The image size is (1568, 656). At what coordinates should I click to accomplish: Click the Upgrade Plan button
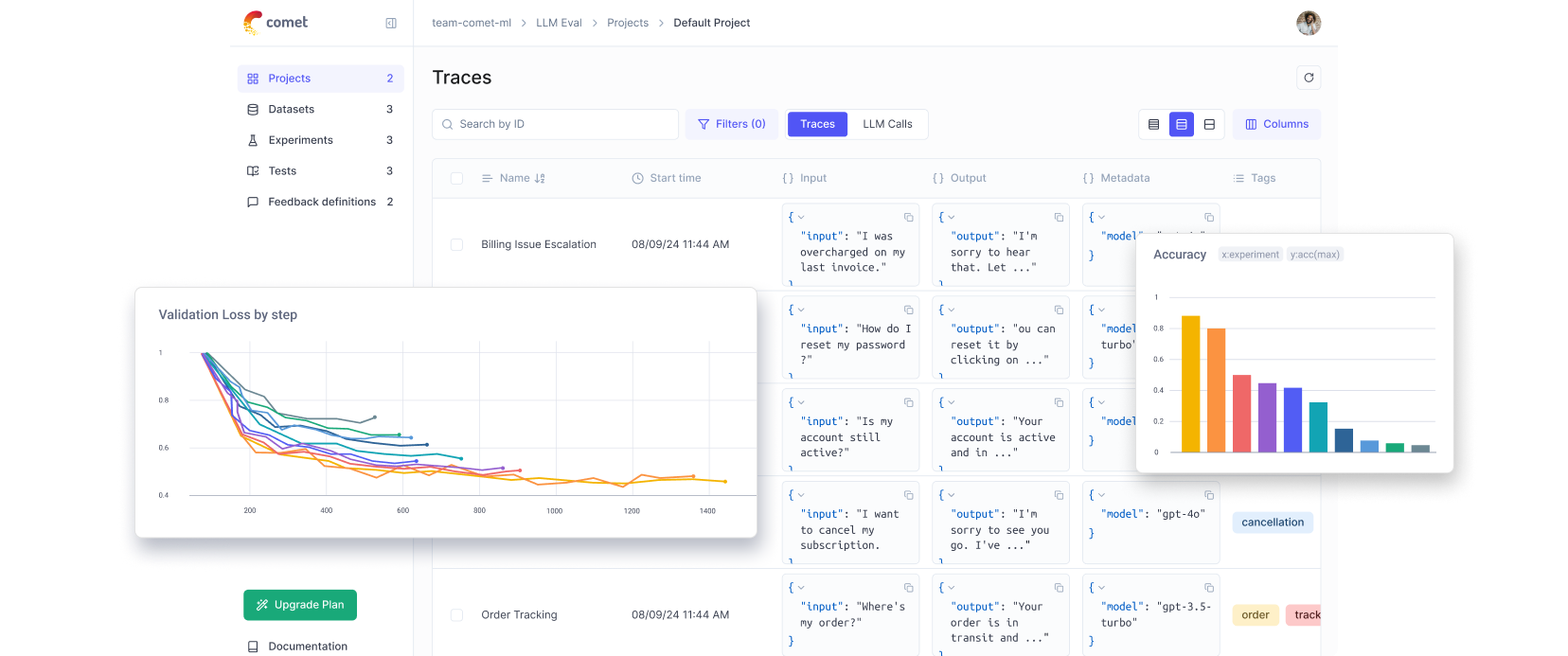coord(300,605)
